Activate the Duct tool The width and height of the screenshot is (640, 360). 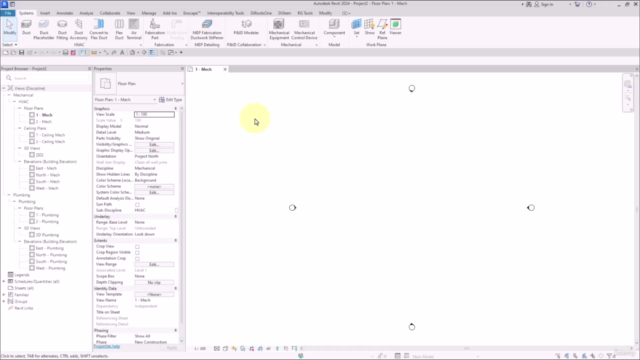pyautogui.click(x=26, y=27)
